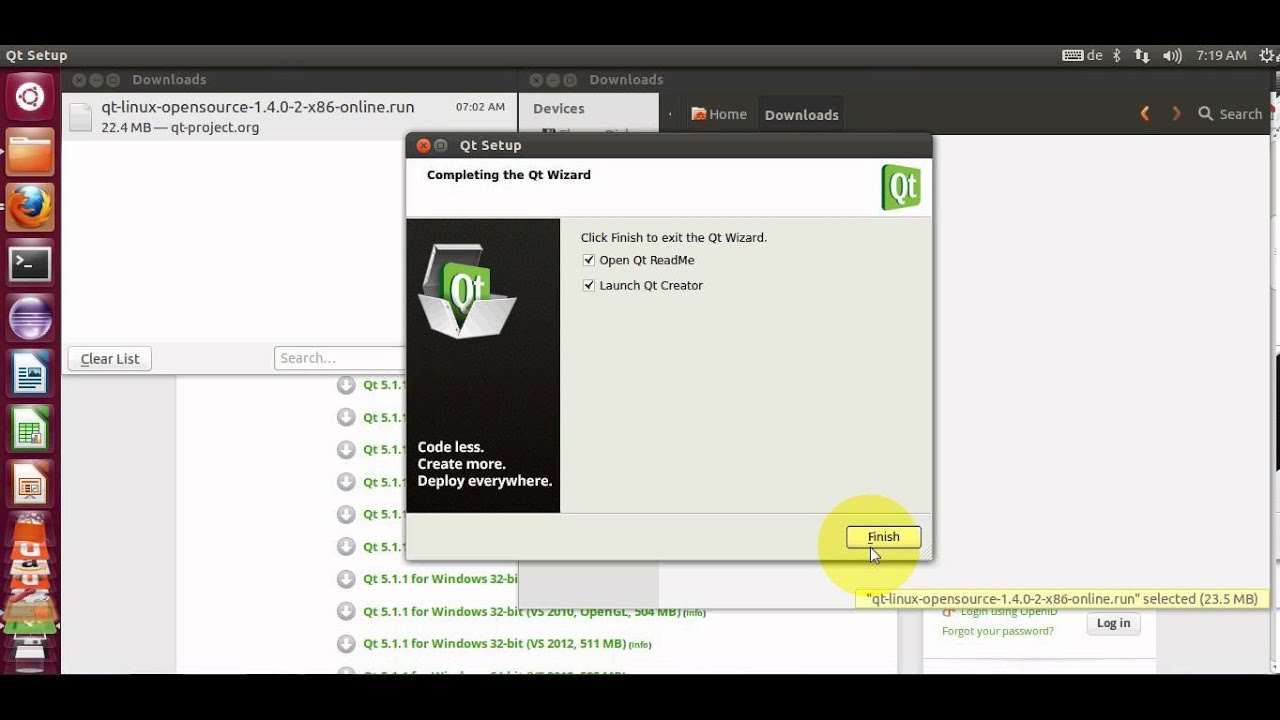The image size is (1280, 720).
Task: Click download icon beside 'VS 2010, OpenGL, 504 MB' entry
Action: 346,611
